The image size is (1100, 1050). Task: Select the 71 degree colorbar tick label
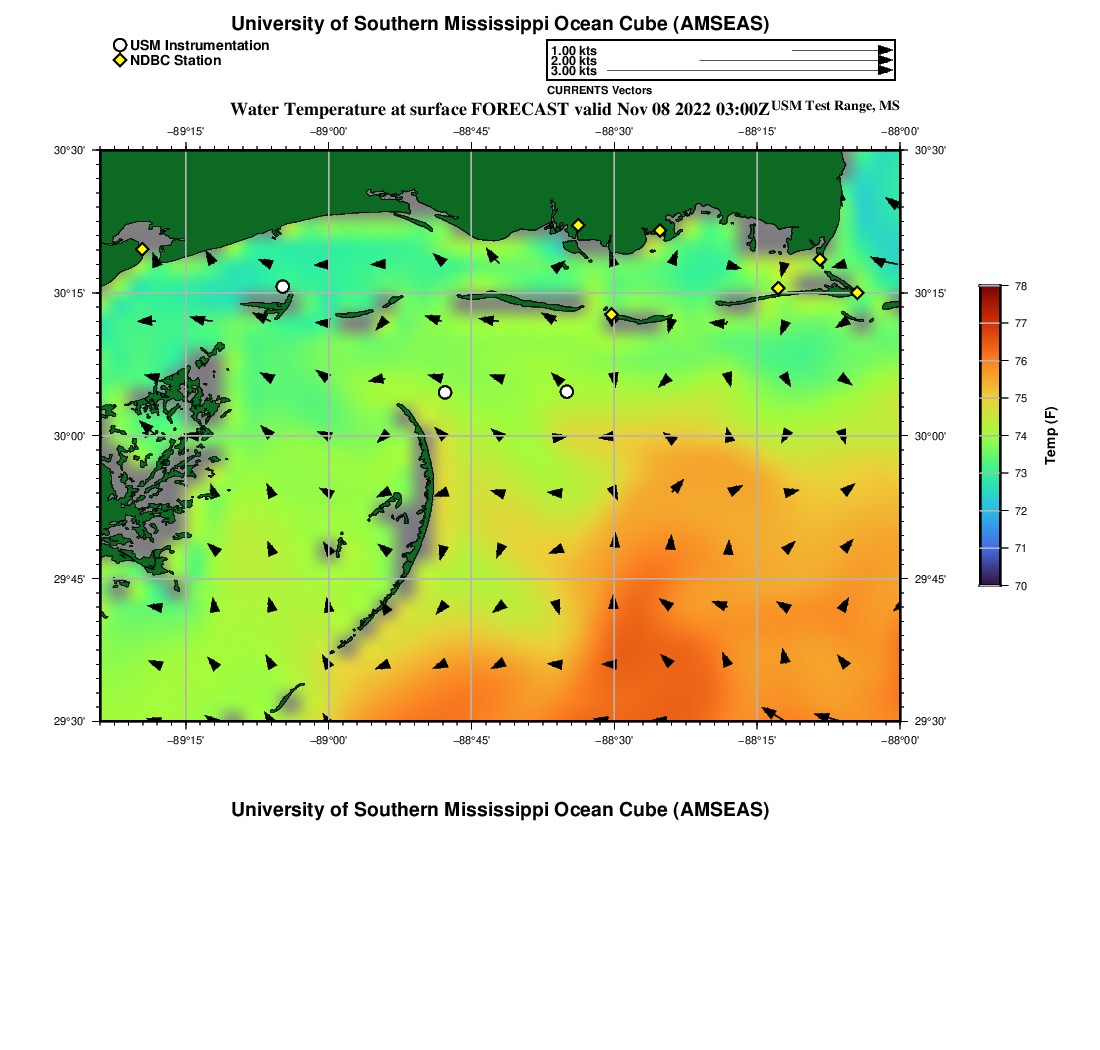pyautogui.click(x=1021, y=548)
